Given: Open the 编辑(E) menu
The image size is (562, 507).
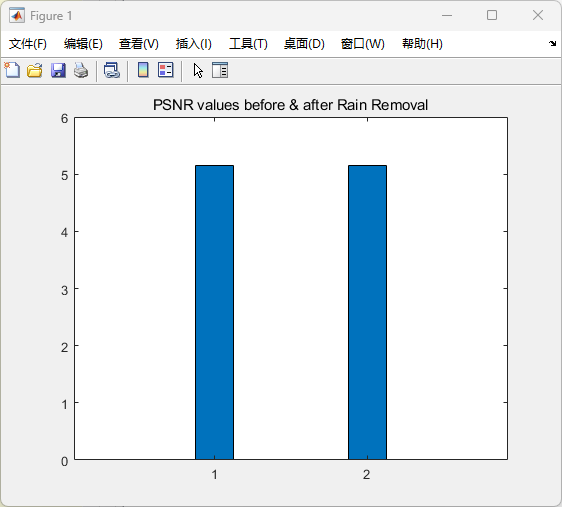Looking at the screenshot, I should (83, 44).
